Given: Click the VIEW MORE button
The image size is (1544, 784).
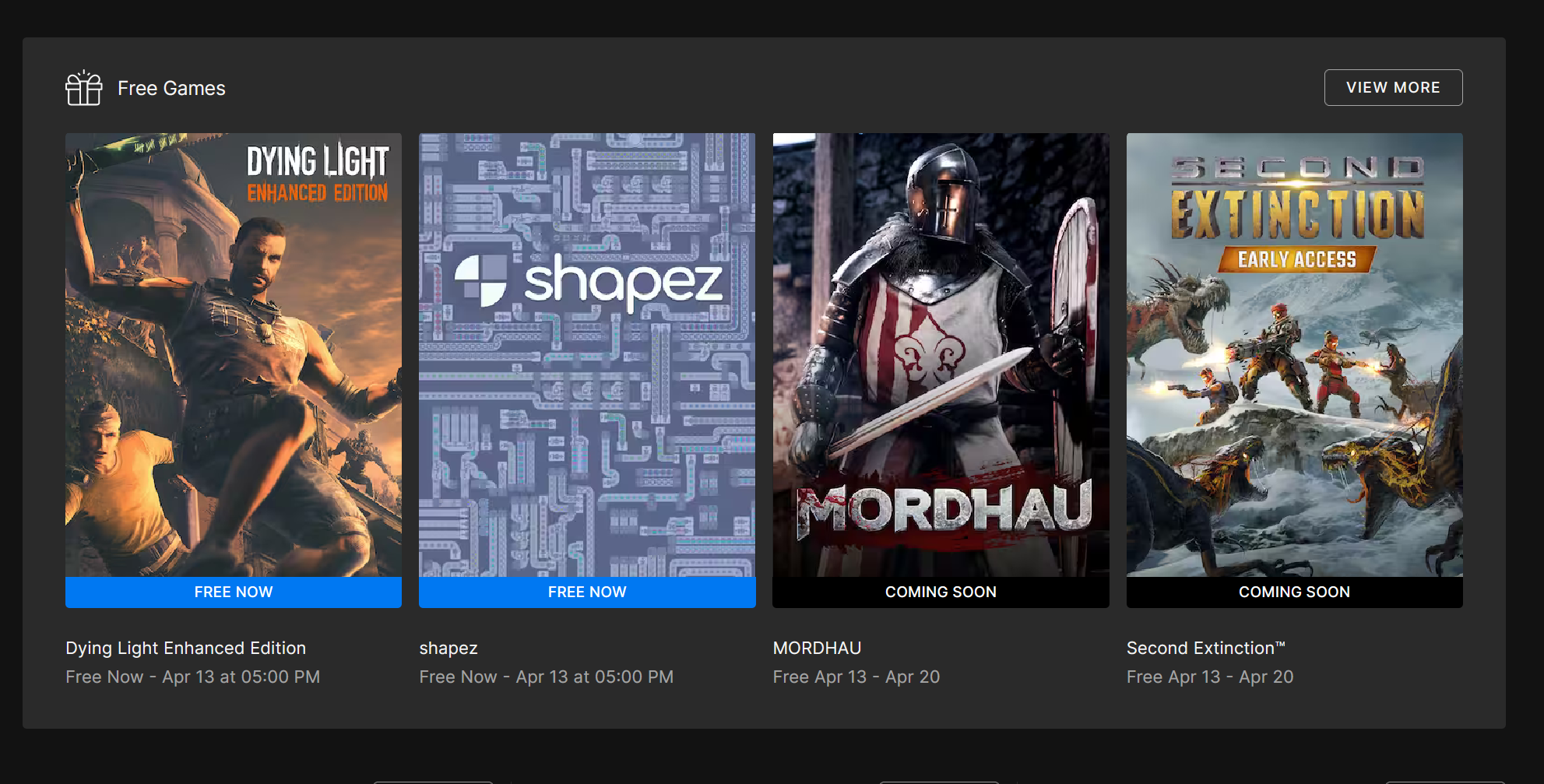Looking at the screenshot, I should click(1393, 87).
